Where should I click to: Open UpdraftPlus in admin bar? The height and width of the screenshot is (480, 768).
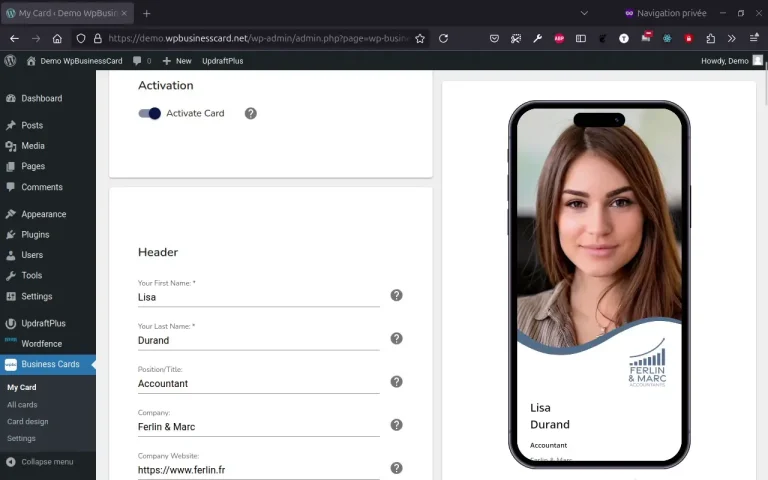[x=223, y=61]
